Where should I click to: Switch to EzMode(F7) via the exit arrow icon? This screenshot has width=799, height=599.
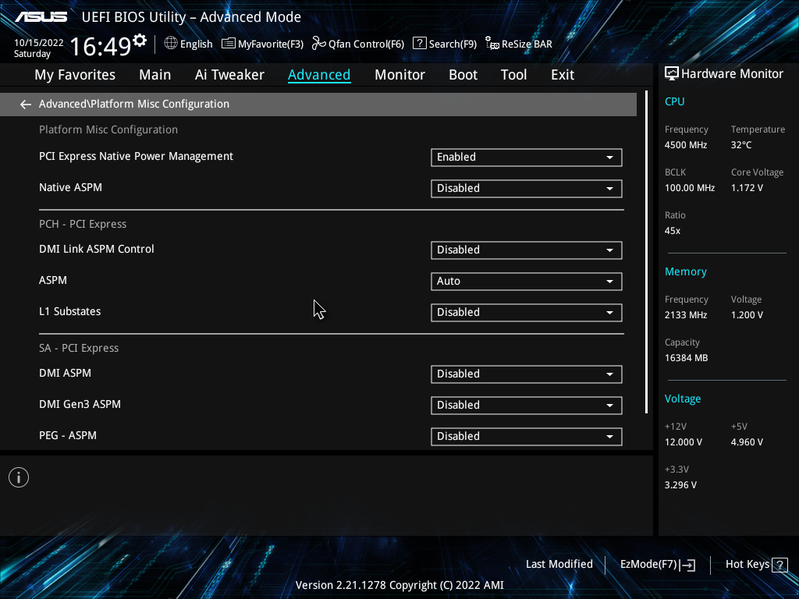(687, 565)
